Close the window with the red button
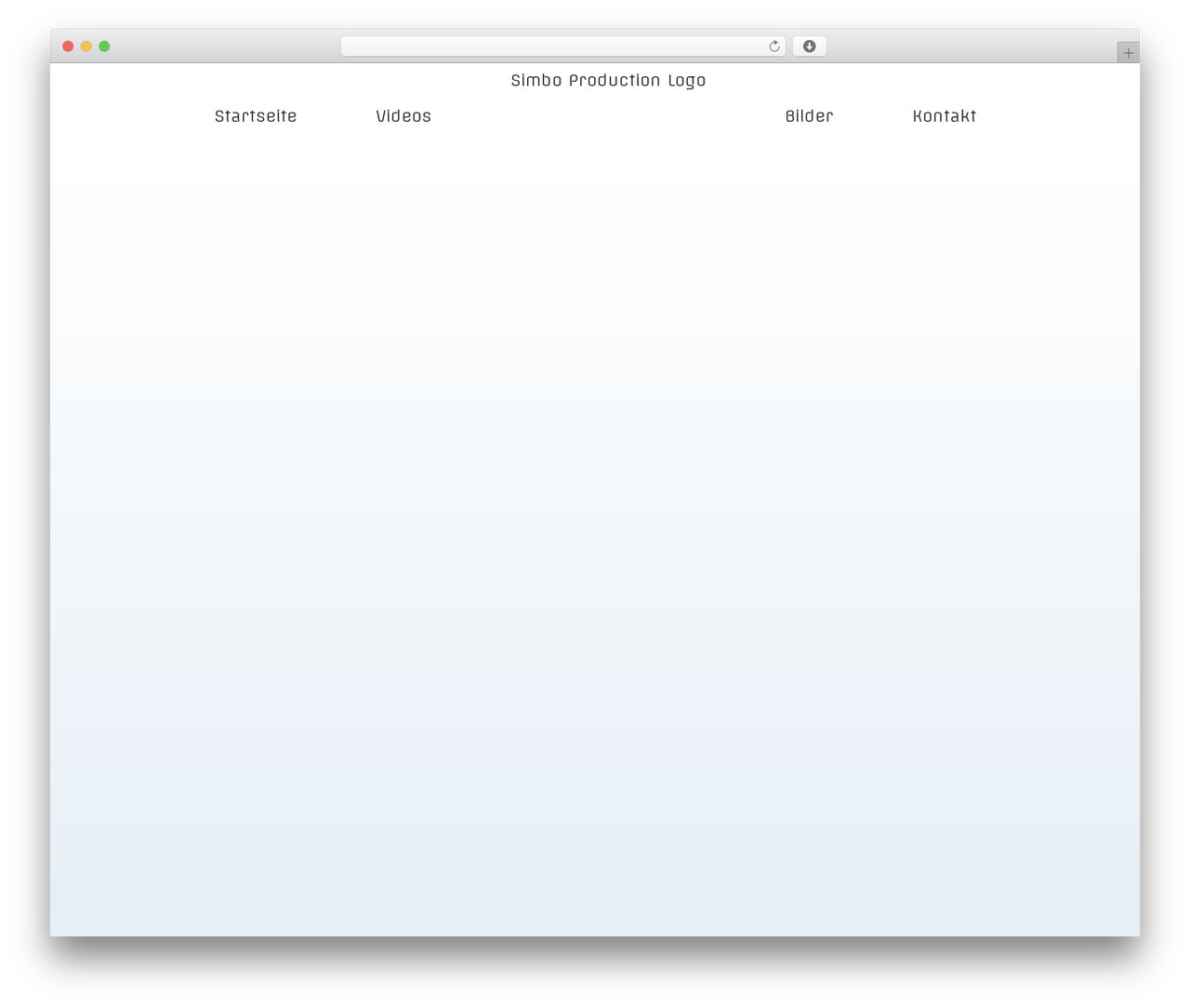This screenshot has height=1008, width=1190. click(x=68, y=46)
